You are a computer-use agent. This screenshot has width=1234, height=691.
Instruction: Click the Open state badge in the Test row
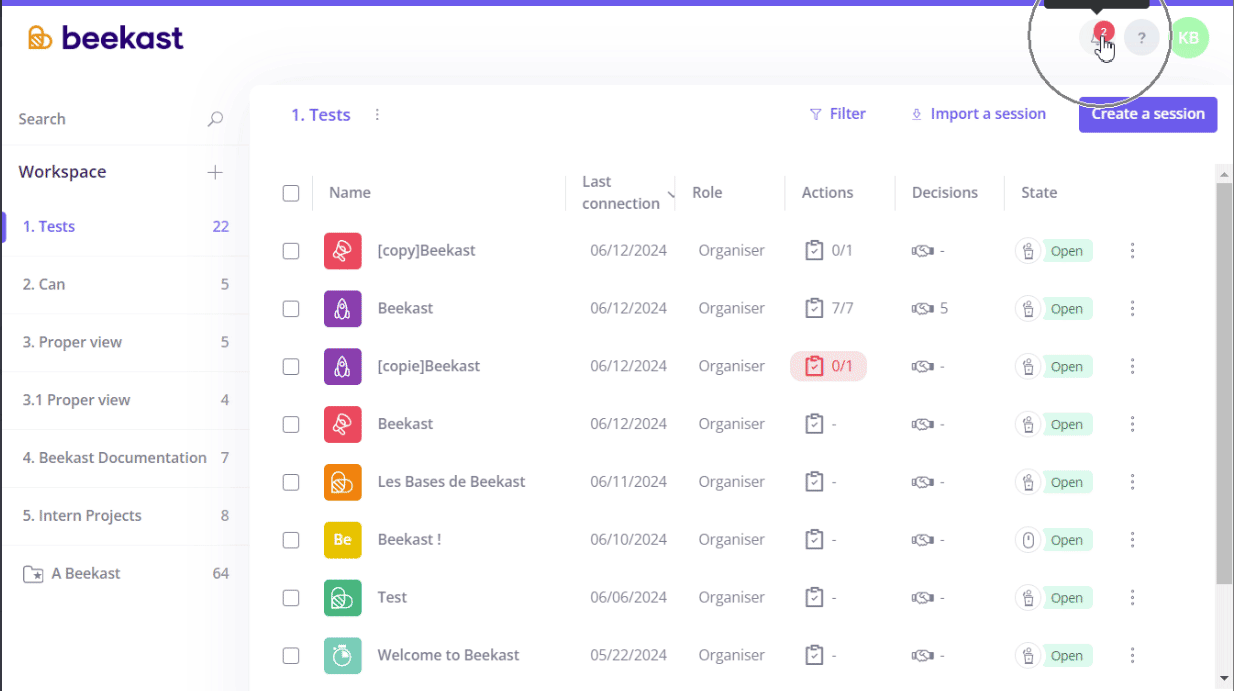1067,598
